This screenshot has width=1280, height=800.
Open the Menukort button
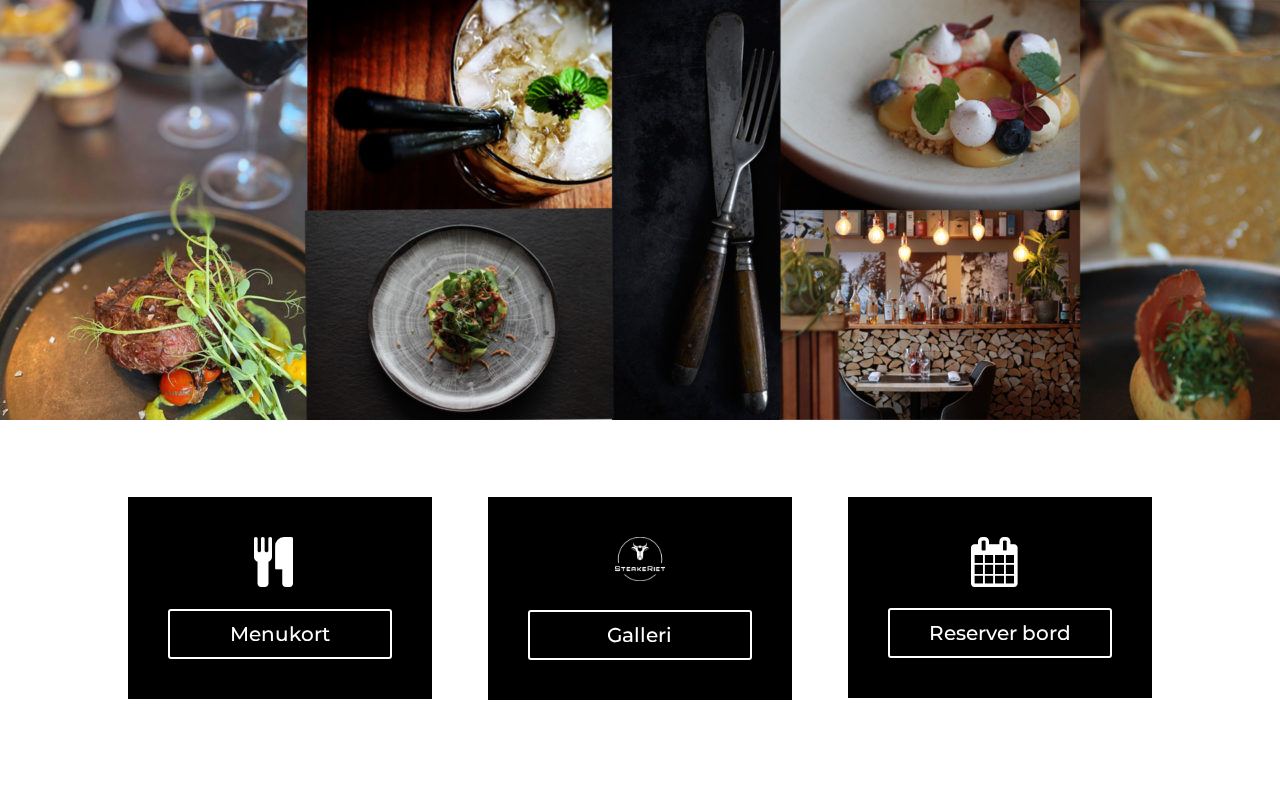point(280,634)
